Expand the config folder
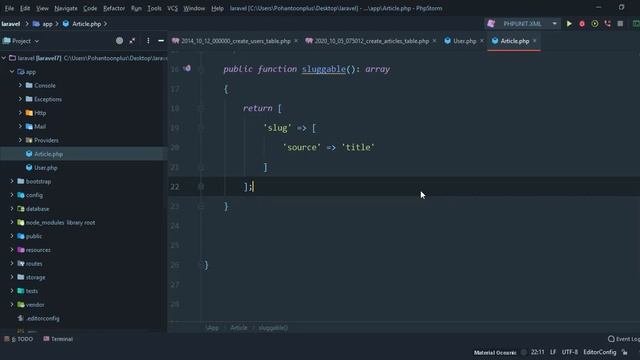 [x=12, y=195]
